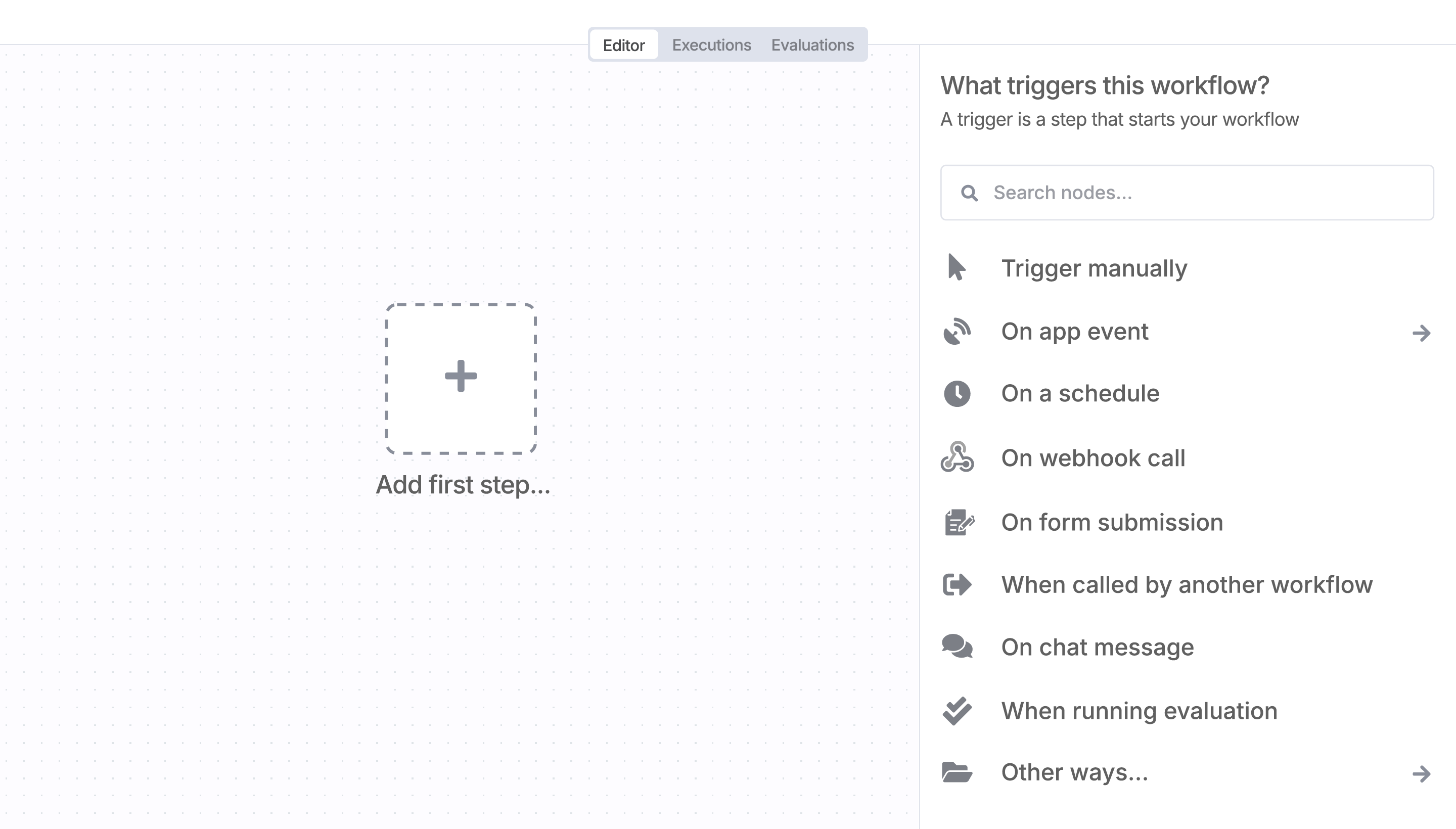The height and width of the screenshot is (829, 1456).
Task: Click the plus Add first step box
Action: coord(461,378)
